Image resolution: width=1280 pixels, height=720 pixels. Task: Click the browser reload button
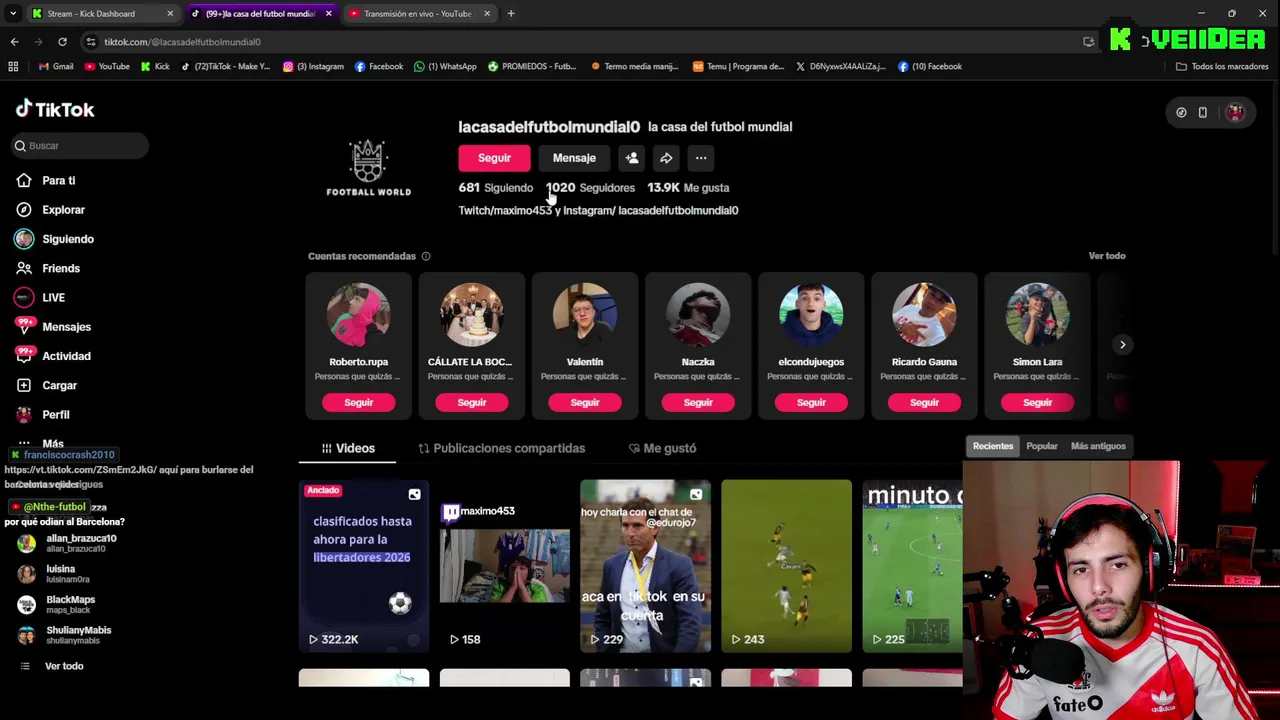62,42
